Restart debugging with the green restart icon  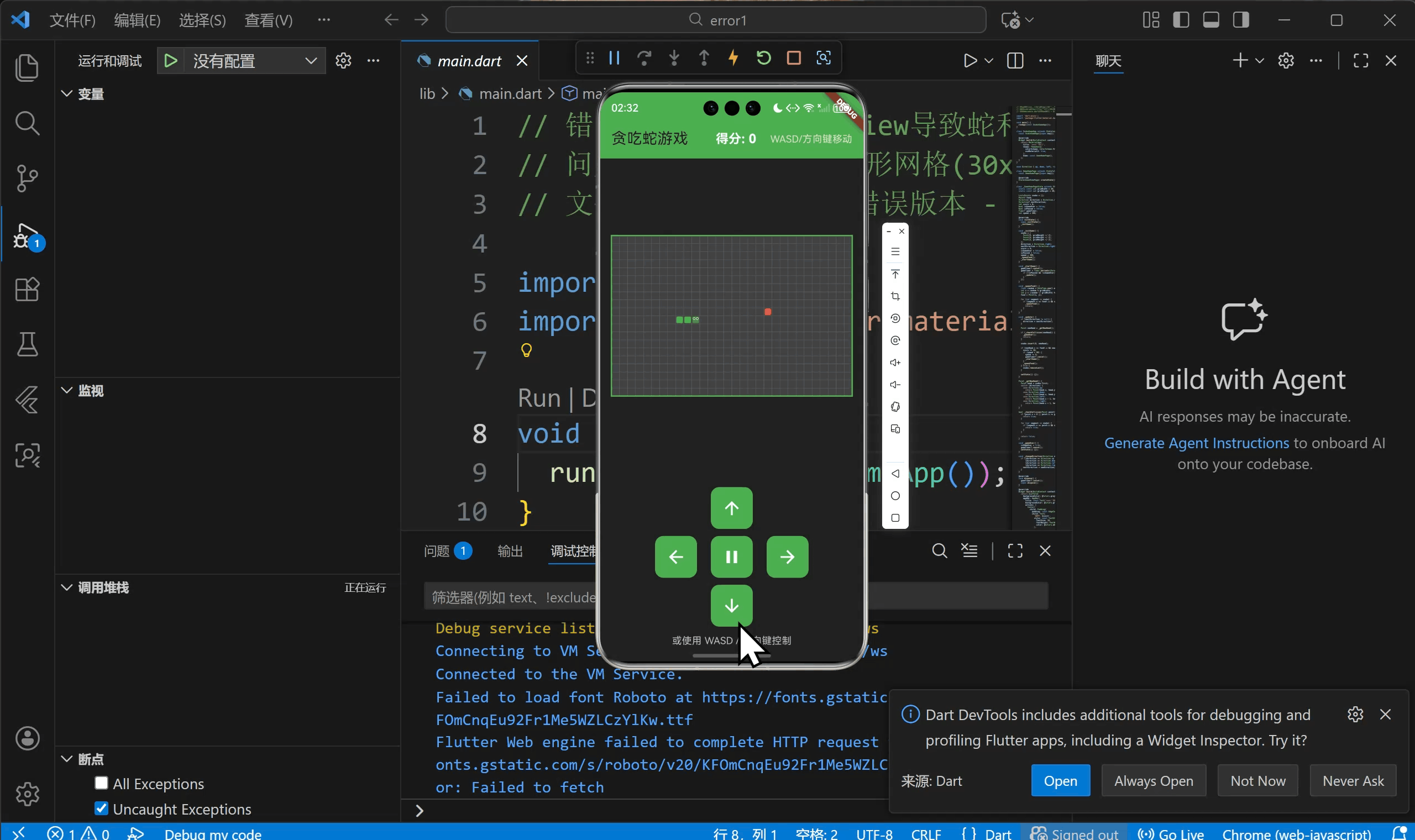763,57
